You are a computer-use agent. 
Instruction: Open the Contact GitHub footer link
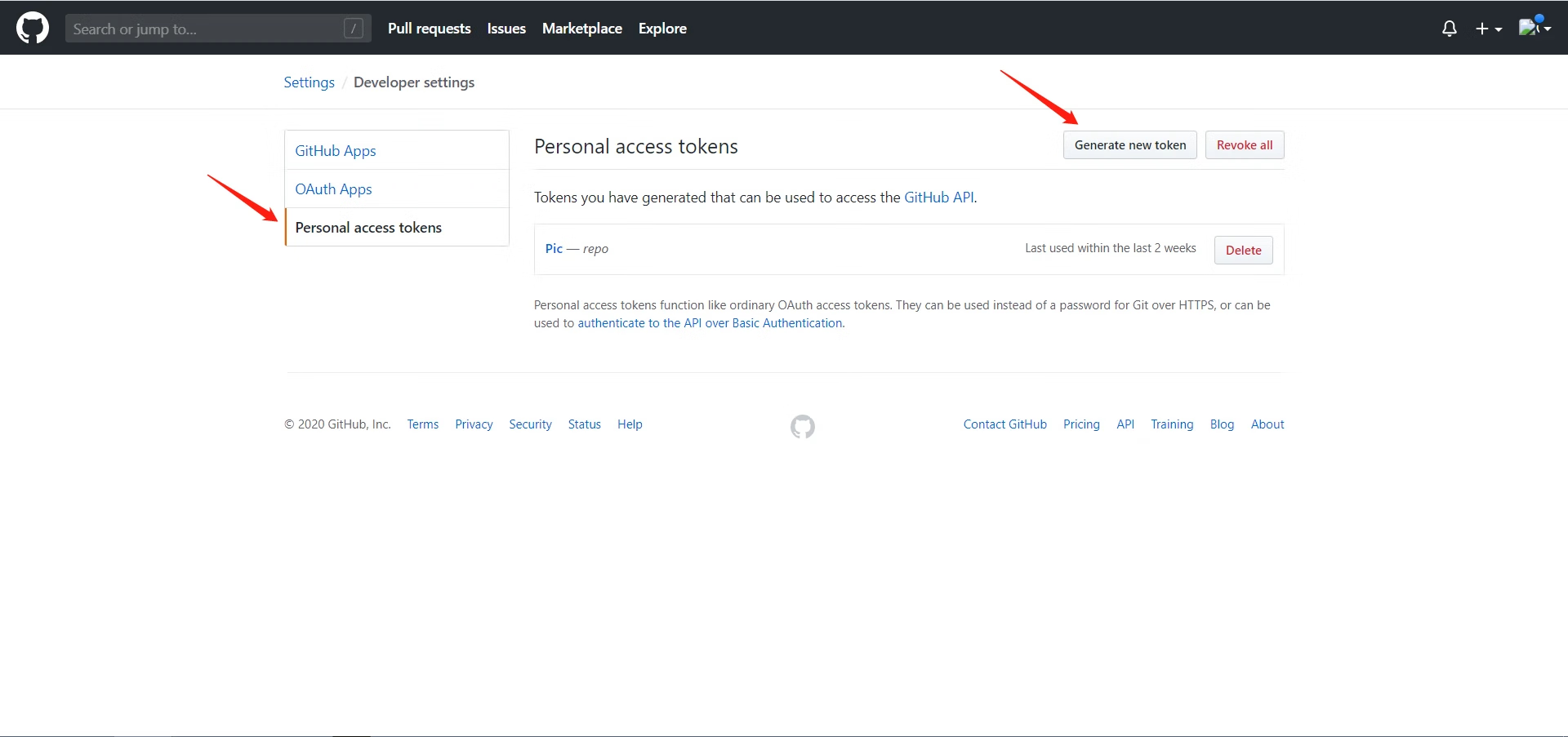pos(1004,424)
